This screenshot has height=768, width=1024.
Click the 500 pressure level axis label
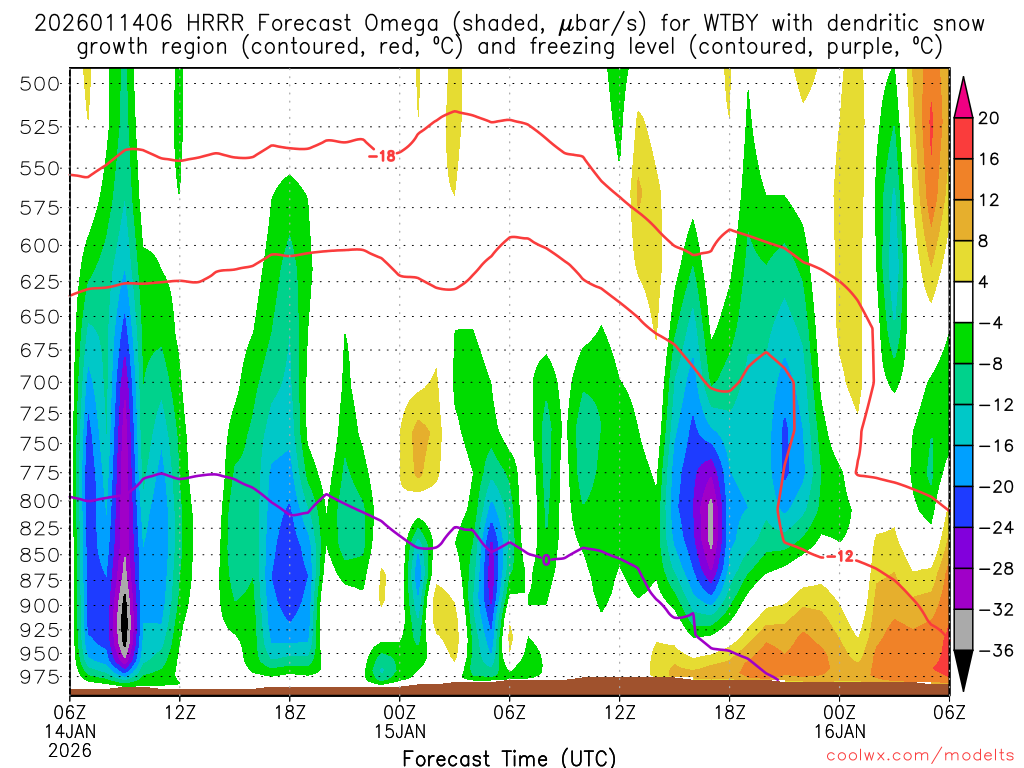click(40, 84)
